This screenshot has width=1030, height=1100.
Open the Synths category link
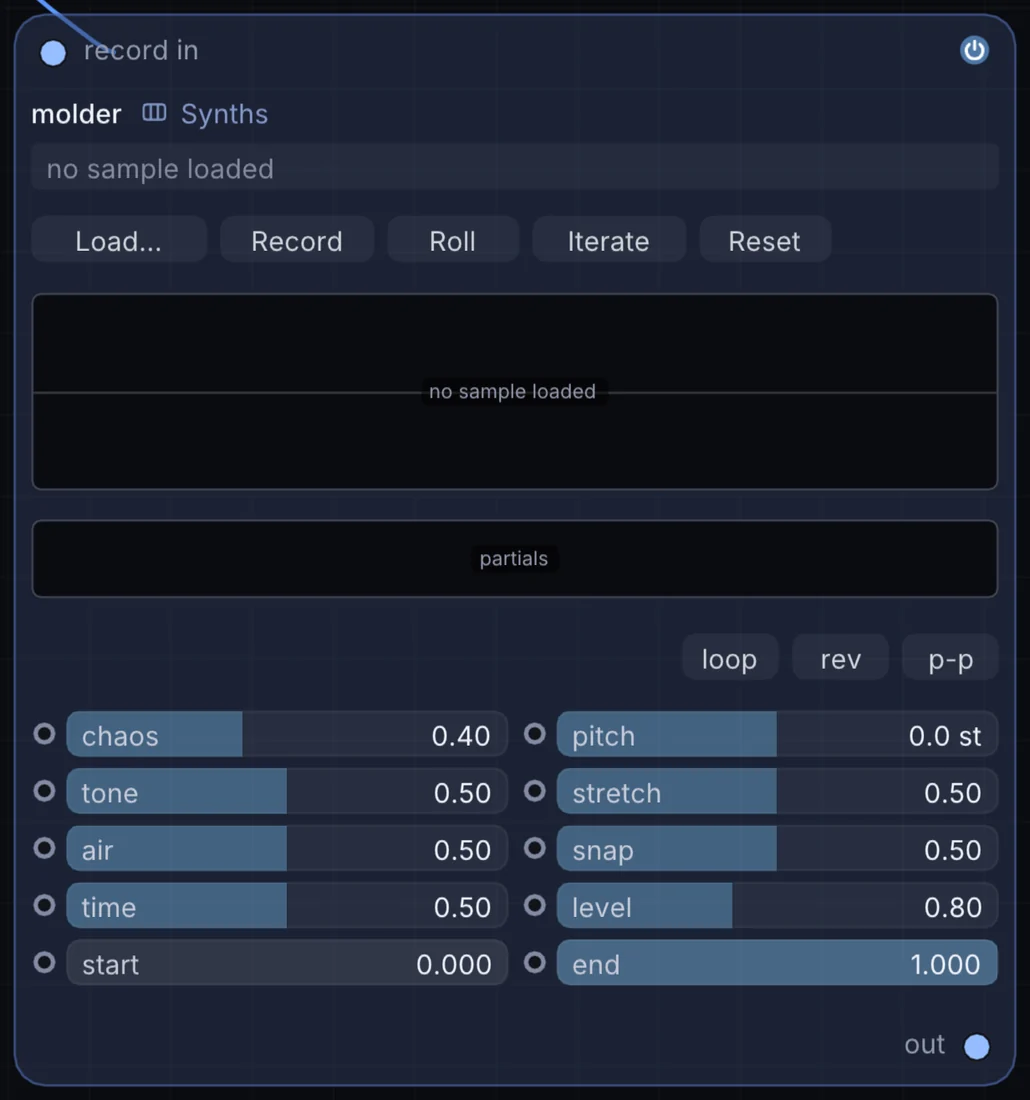[225, 114]
